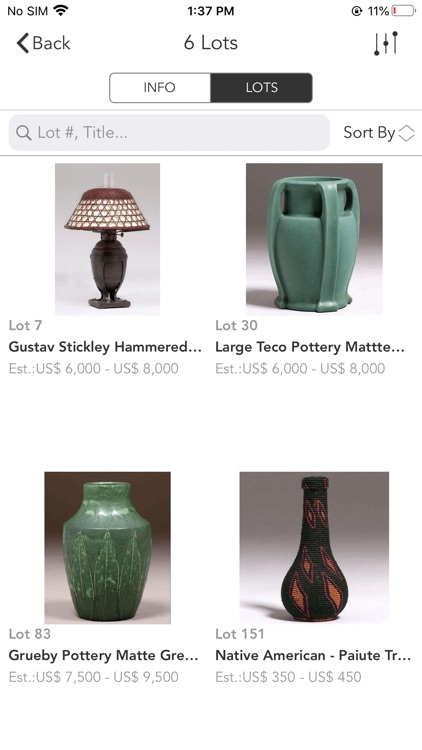View the Grueby Pottery green vase image
The height and width of the screenshot is (750, 422).
tap(107, 548)
